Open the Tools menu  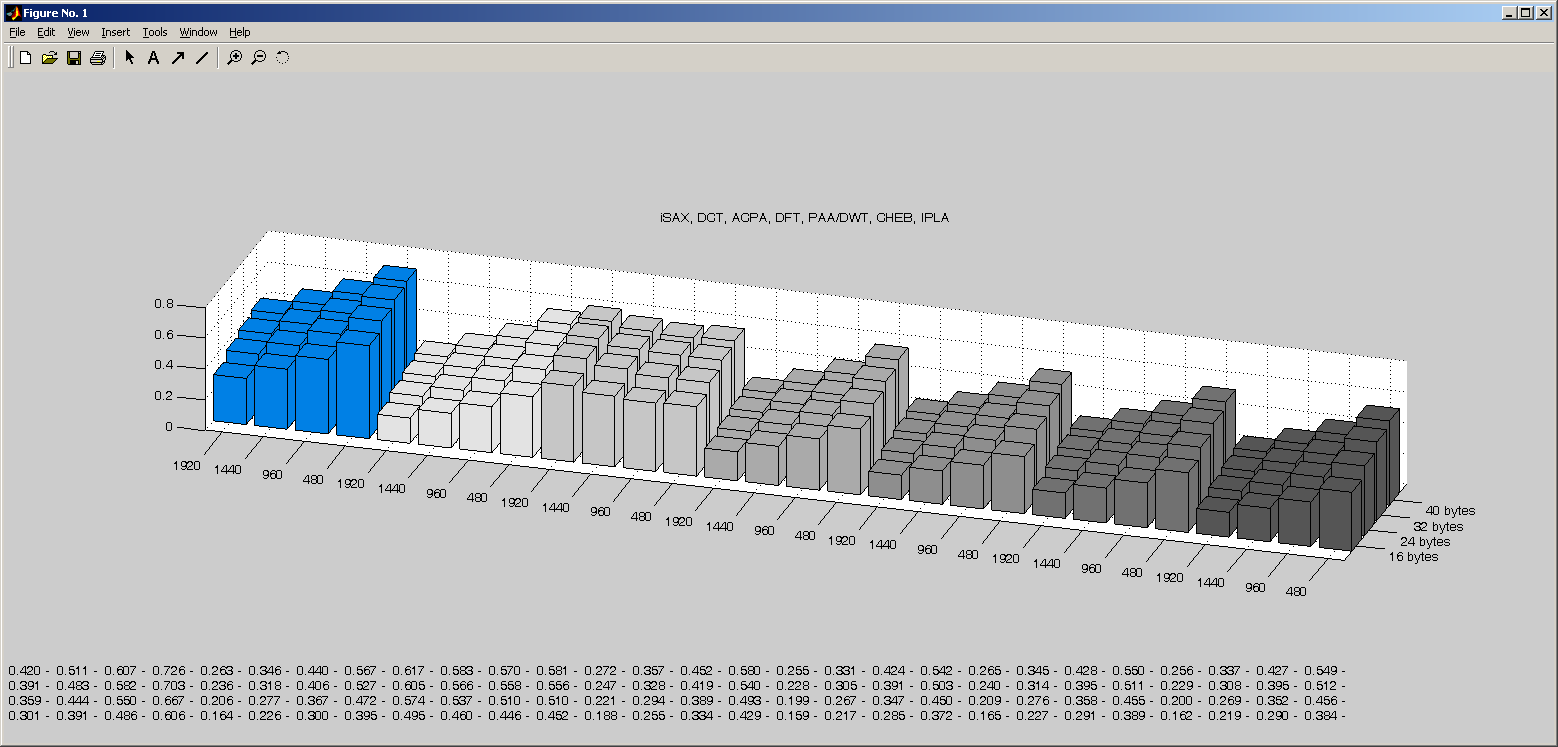155,32
